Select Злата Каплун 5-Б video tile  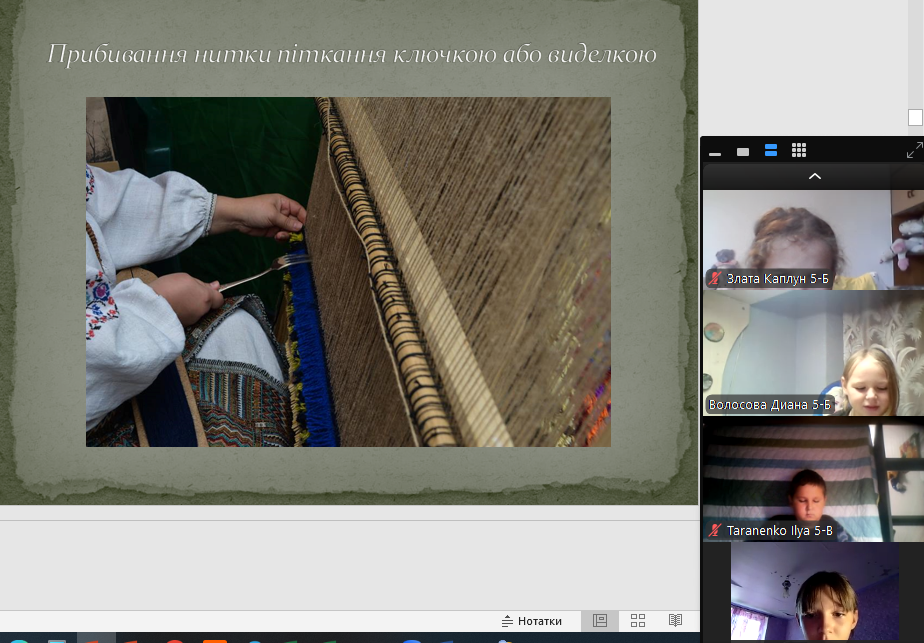pyautogui.click(x=813, y=239)
